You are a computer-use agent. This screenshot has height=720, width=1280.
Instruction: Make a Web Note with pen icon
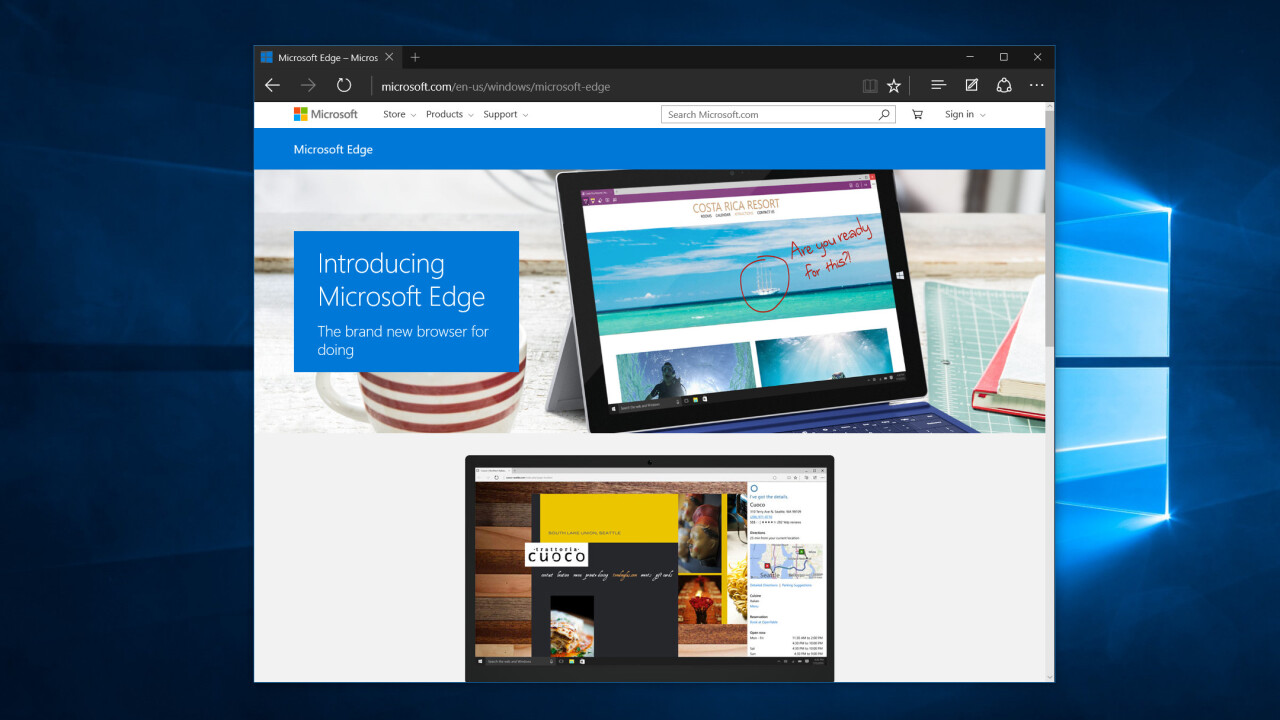(x=971, y=86)
